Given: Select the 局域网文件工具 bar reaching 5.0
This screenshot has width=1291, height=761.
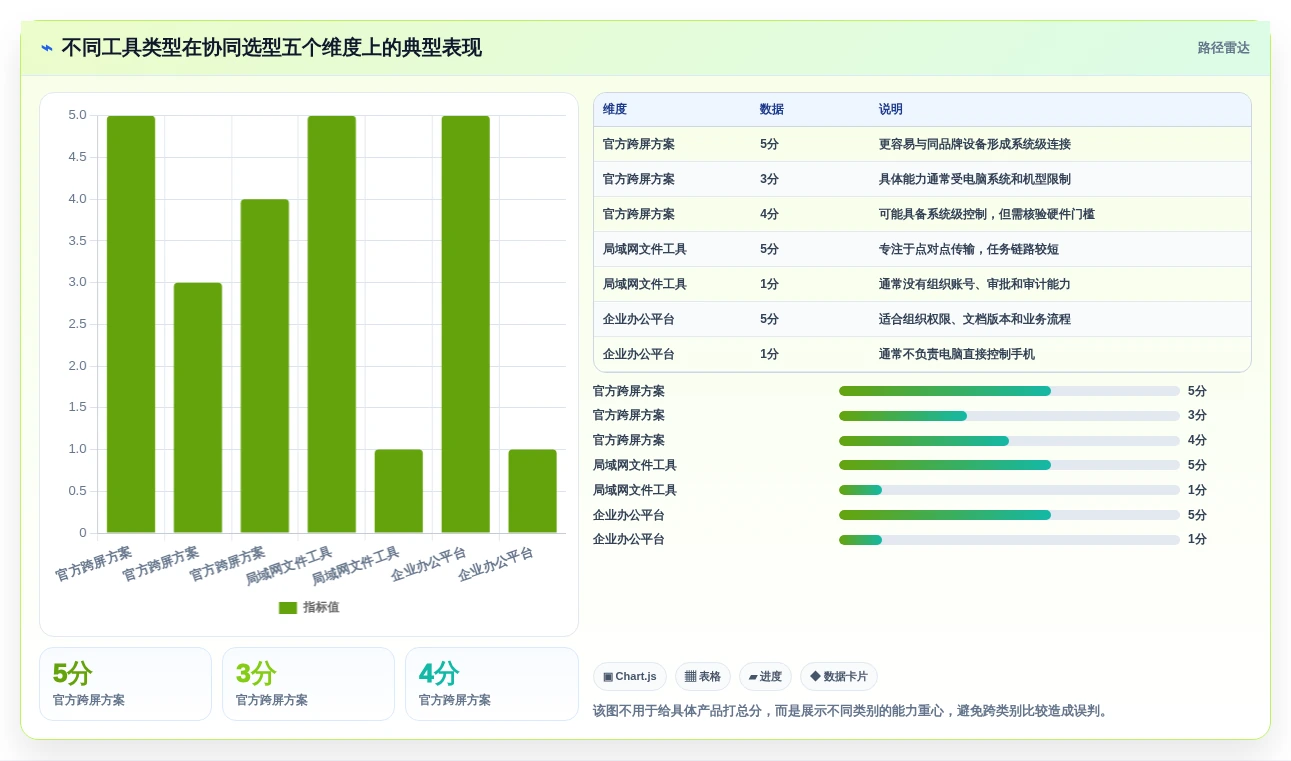Looking at the screenshot, I should [332, 324].
